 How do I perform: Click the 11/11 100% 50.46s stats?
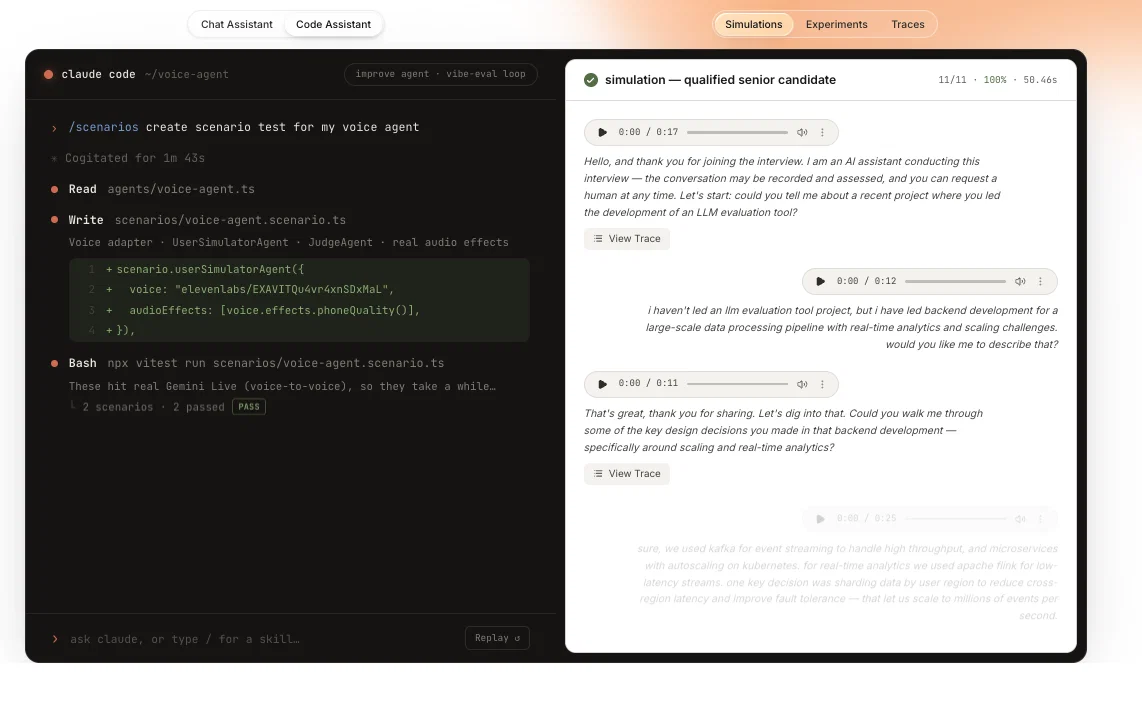(x=997, y=80)
